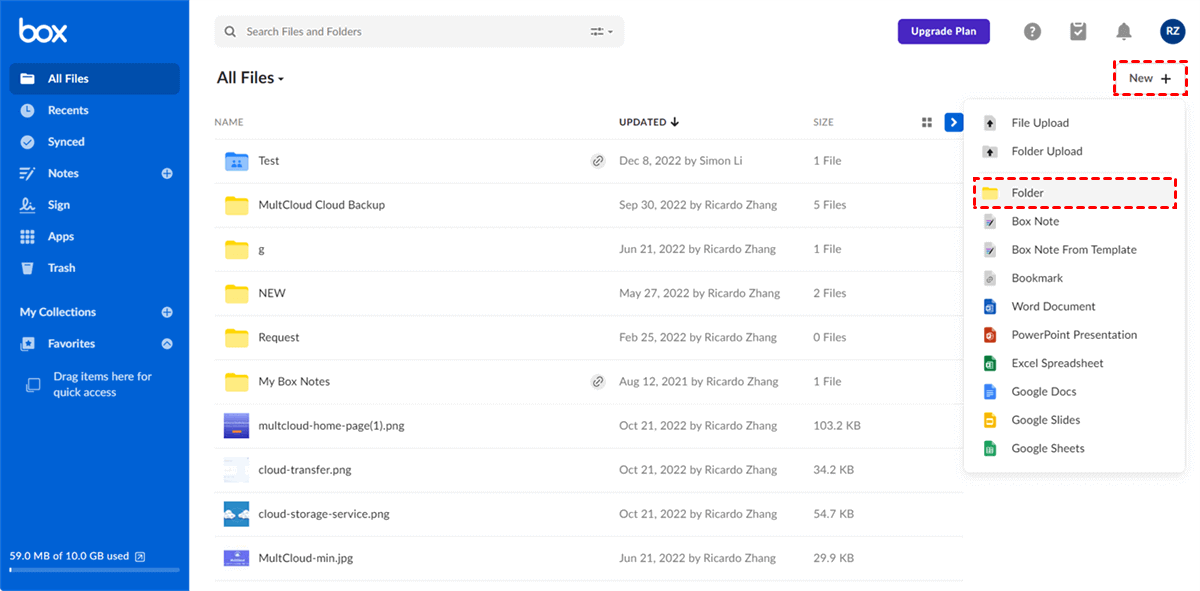Click the shared link icon for Test folder

(598, 161)
